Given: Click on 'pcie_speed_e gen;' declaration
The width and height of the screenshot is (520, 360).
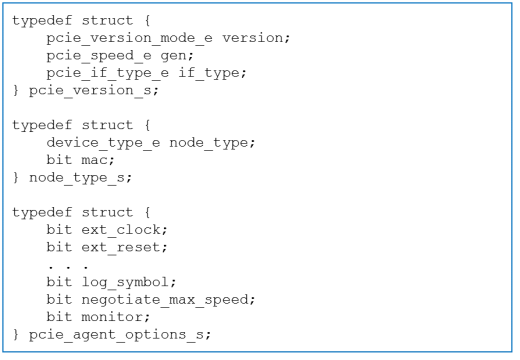Looking at the screenshot, I should click(120, 56).
